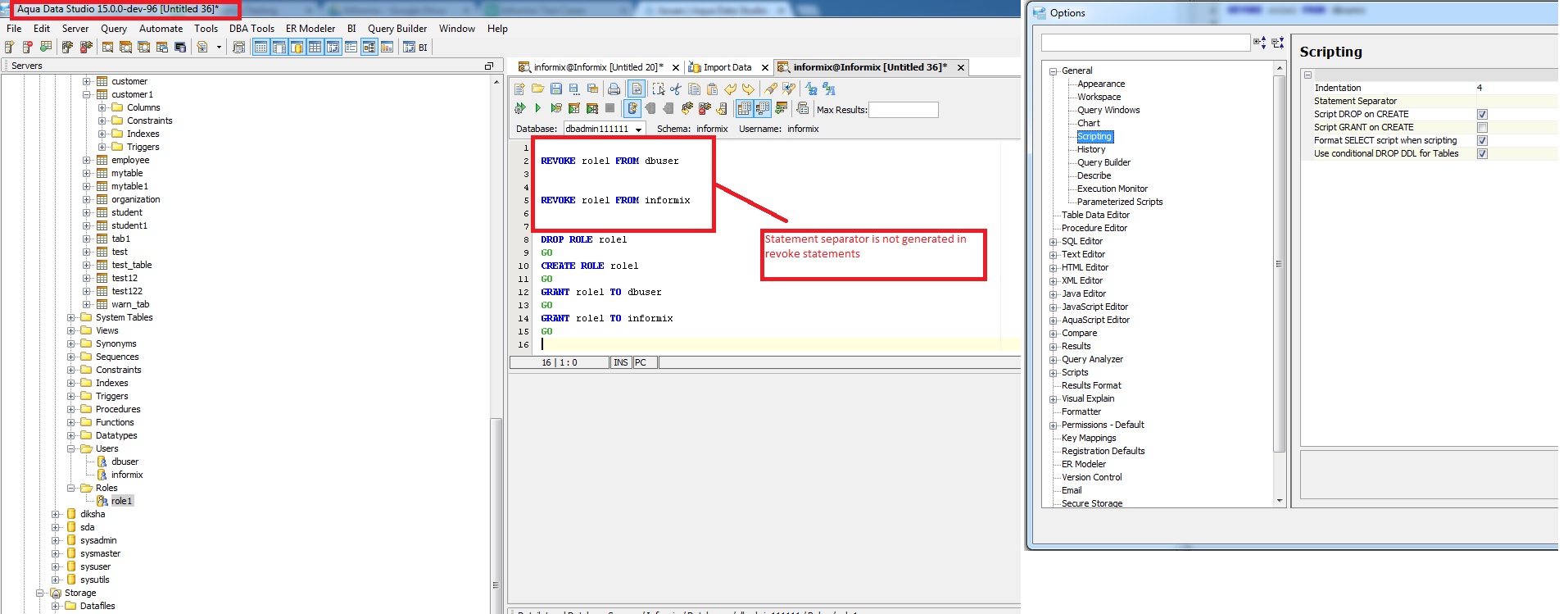Screen dimensions: 1568x614
Task: Toggle Script DROP on CREATE checkbox
Action: [1482, 114]
